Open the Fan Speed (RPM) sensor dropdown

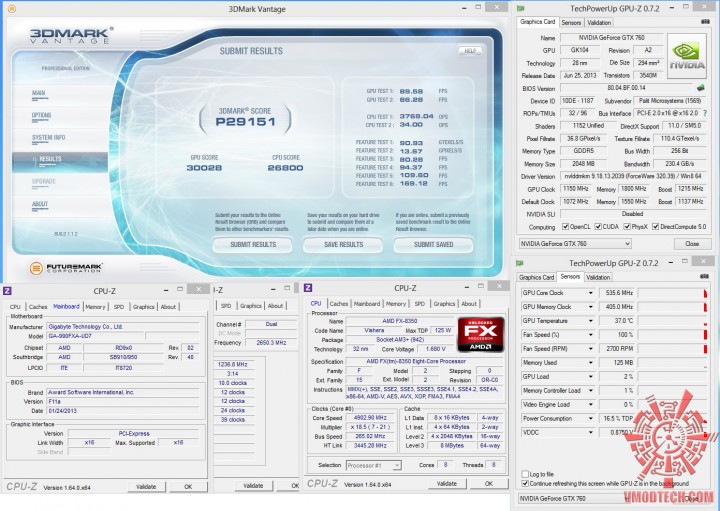[x=591, y=348]
